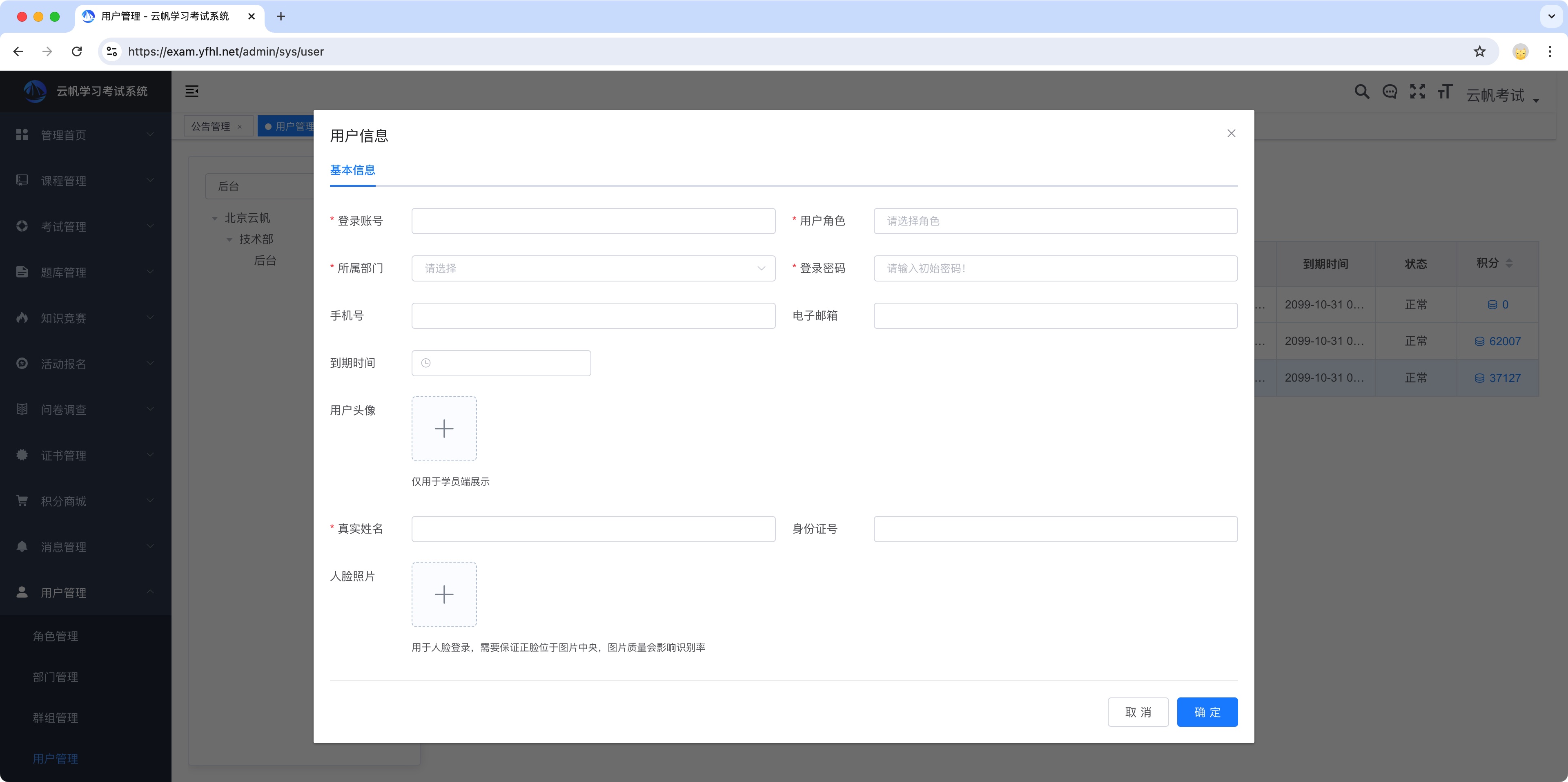
Task: Click the 云帆学习考试系统 logo
Action: click(x=35, y=92)
